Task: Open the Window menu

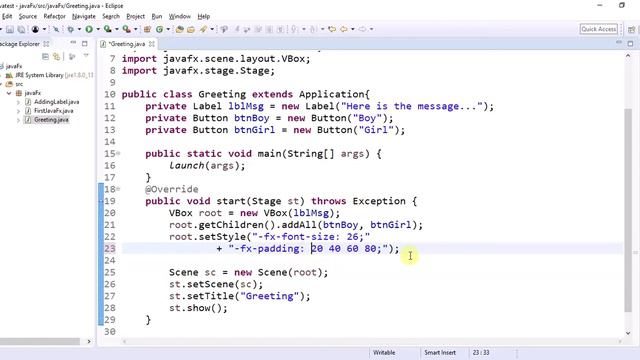Action: pos(180,16)
